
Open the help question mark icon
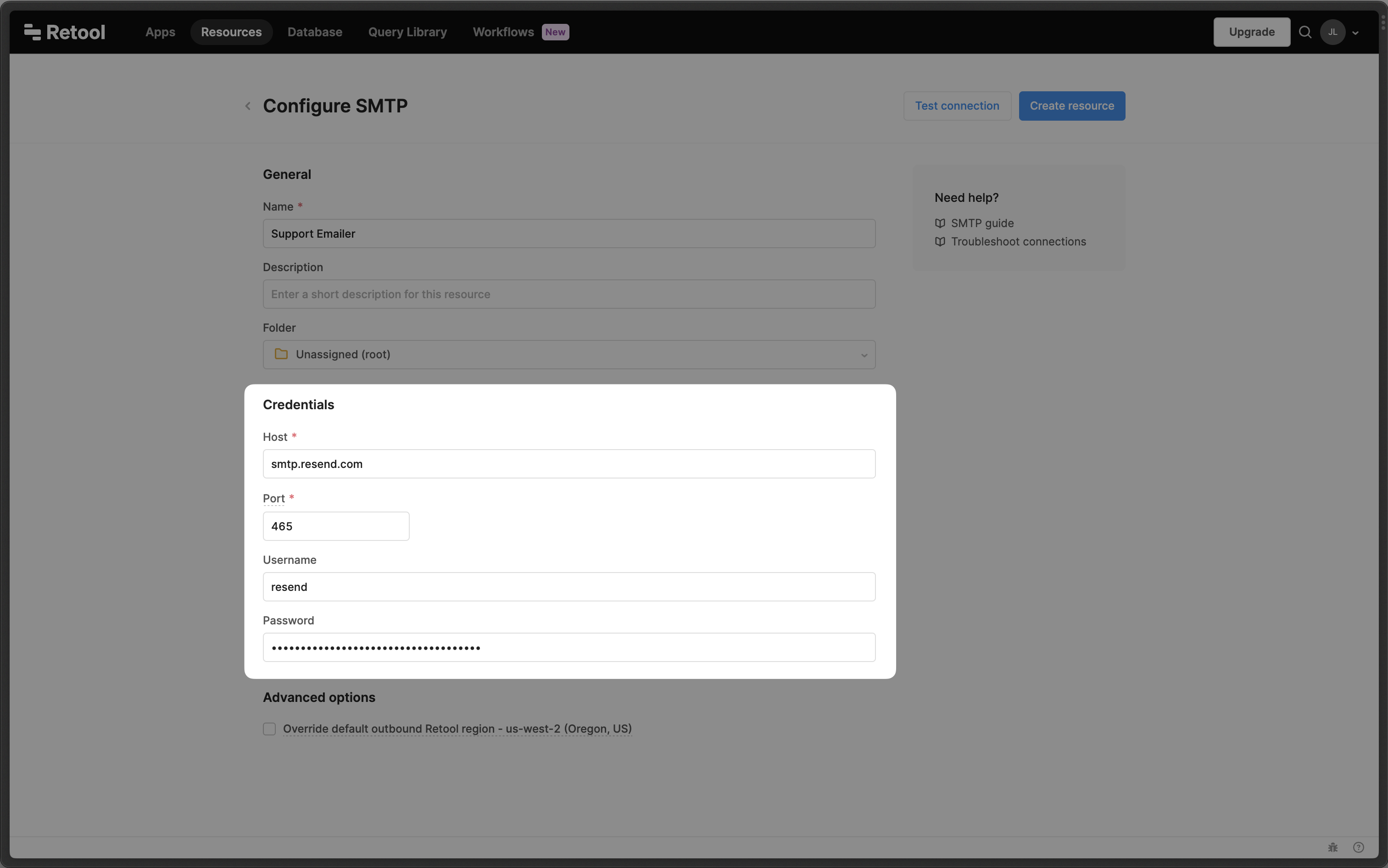point(1358,847)
